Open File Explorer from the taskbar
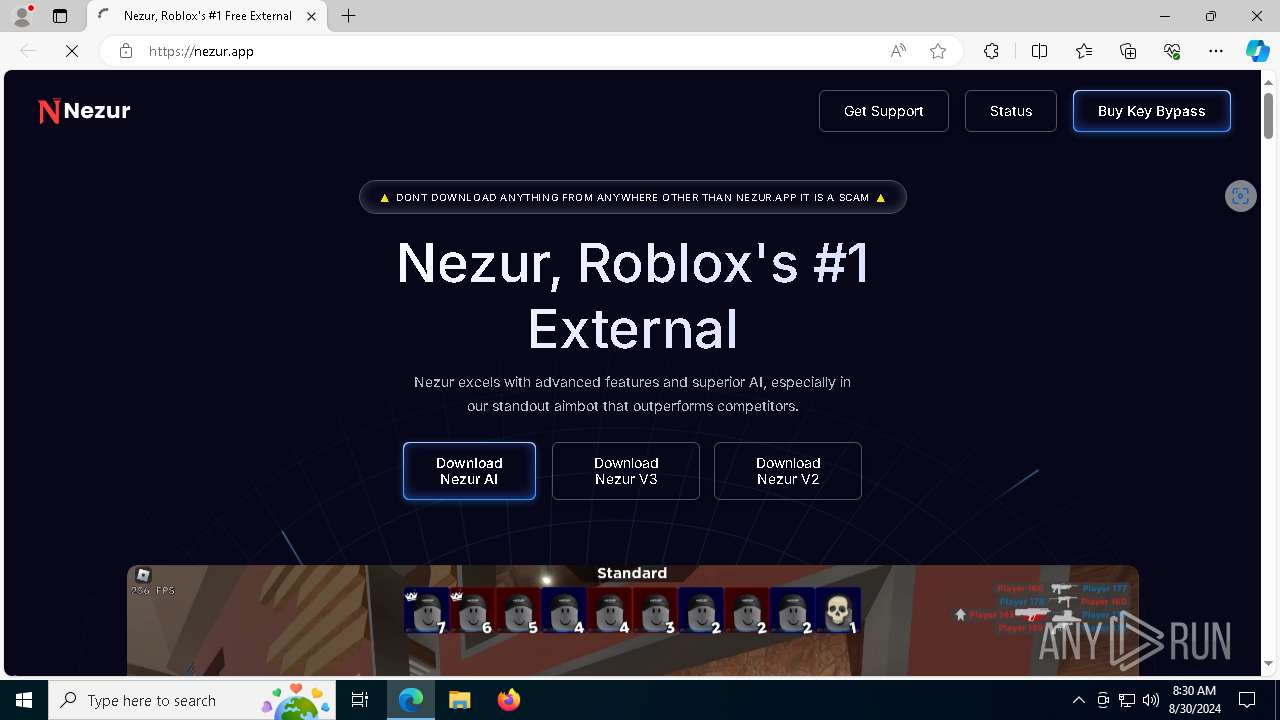The image size is (1280, 720). coord(459,700)
